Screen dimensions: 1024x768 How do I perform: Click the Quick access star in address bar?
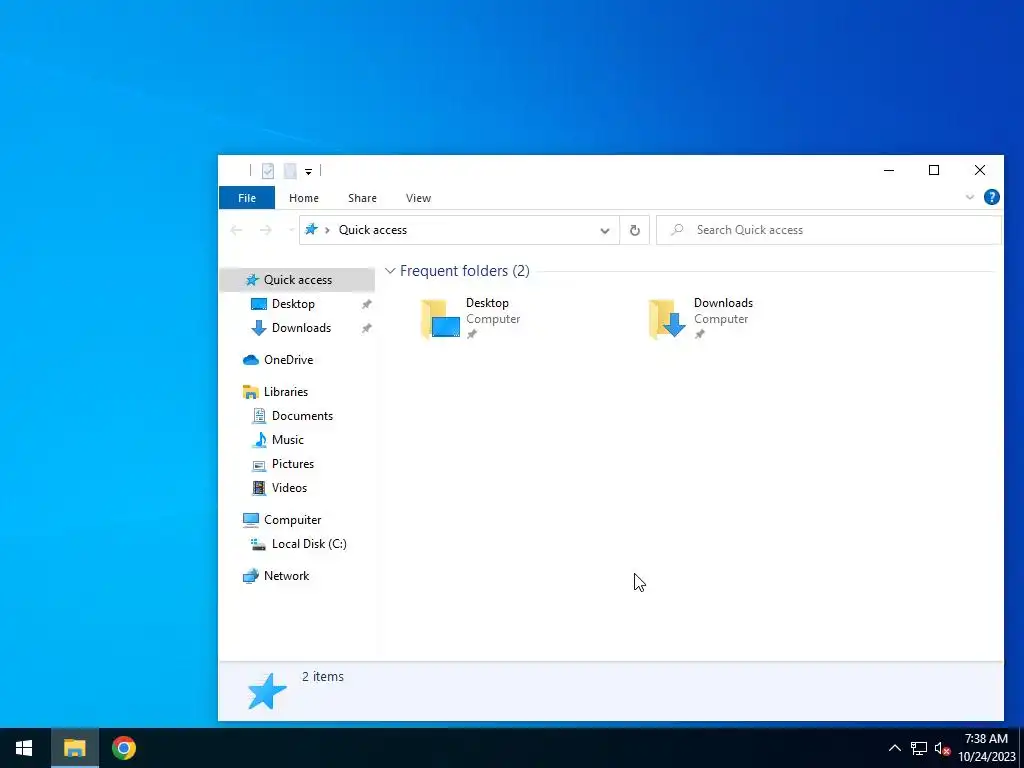[312, 229]
